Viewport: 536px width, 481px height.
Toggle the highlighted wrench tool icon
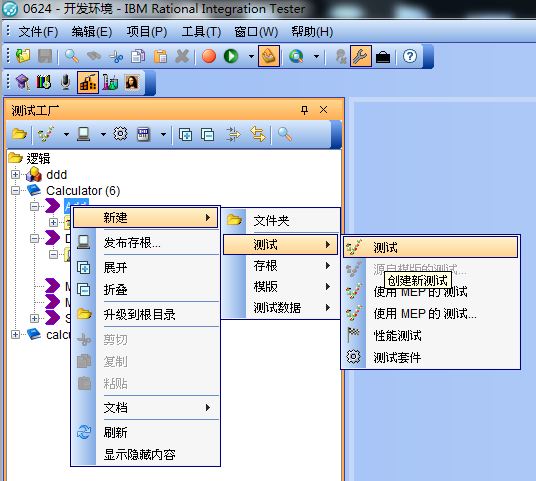pos(361,56)
